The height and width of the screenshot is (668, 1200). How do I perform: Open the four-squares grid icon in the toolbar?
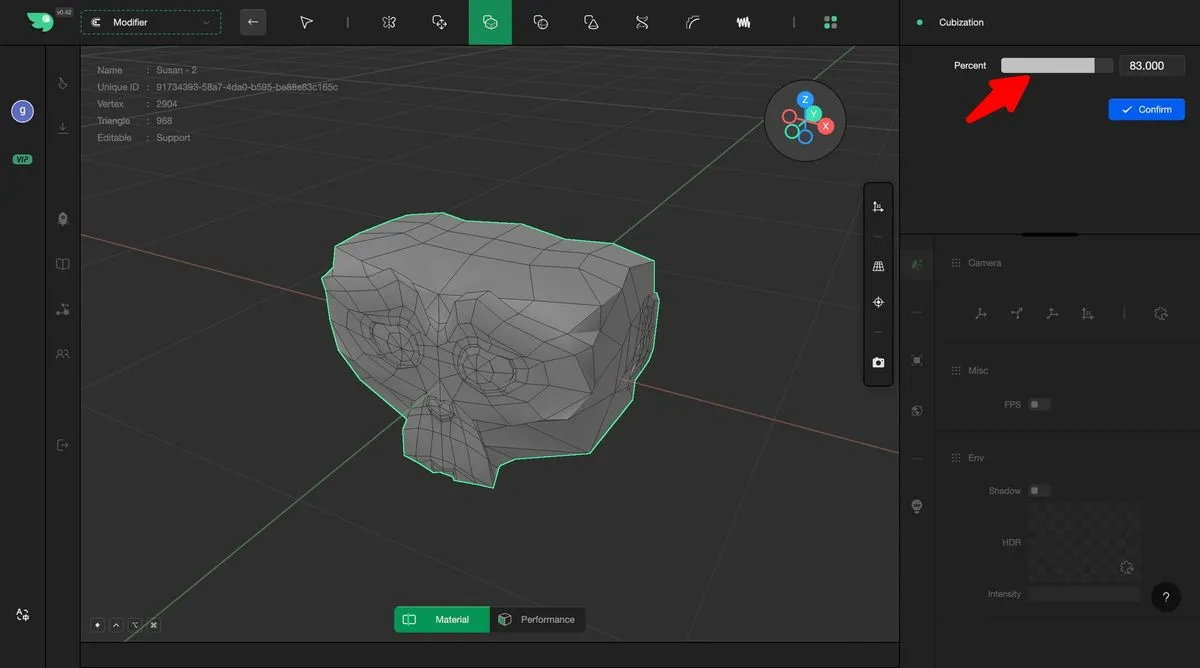tap(830, 22)
